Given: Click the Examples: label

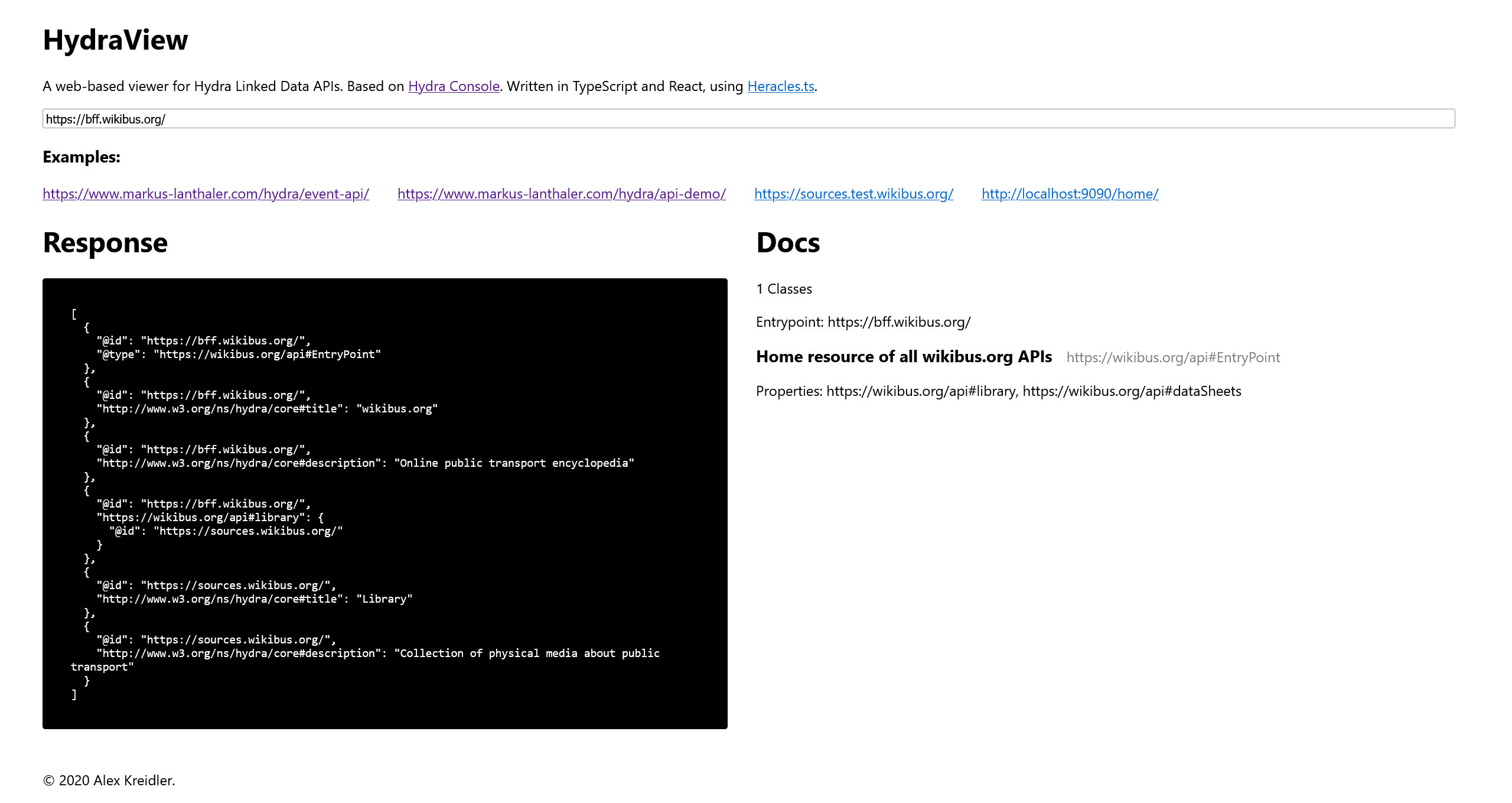Looking at the screenshot, I should tap(82, 157).
